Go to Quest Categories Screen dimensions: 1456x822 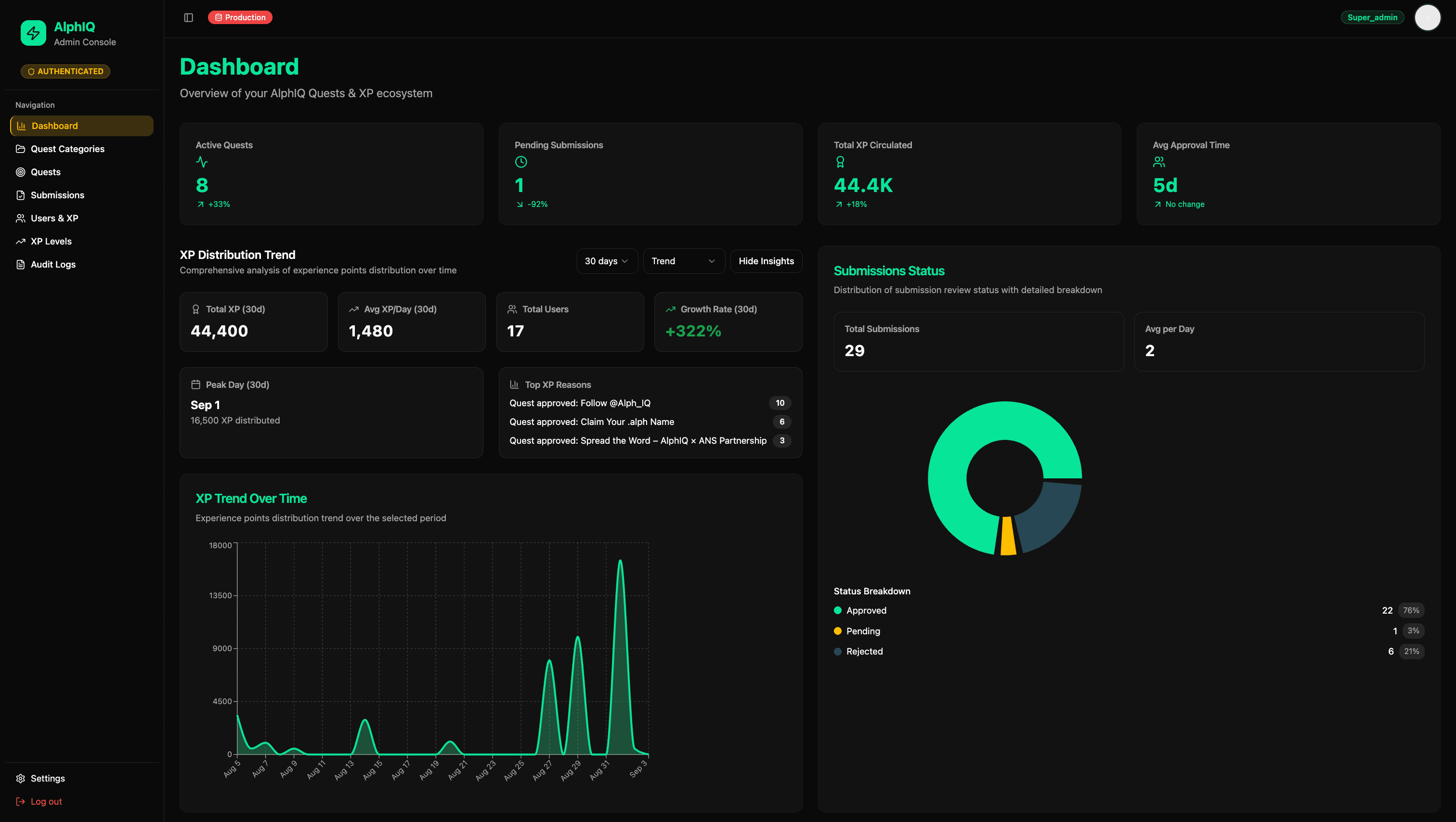[82, 149]
